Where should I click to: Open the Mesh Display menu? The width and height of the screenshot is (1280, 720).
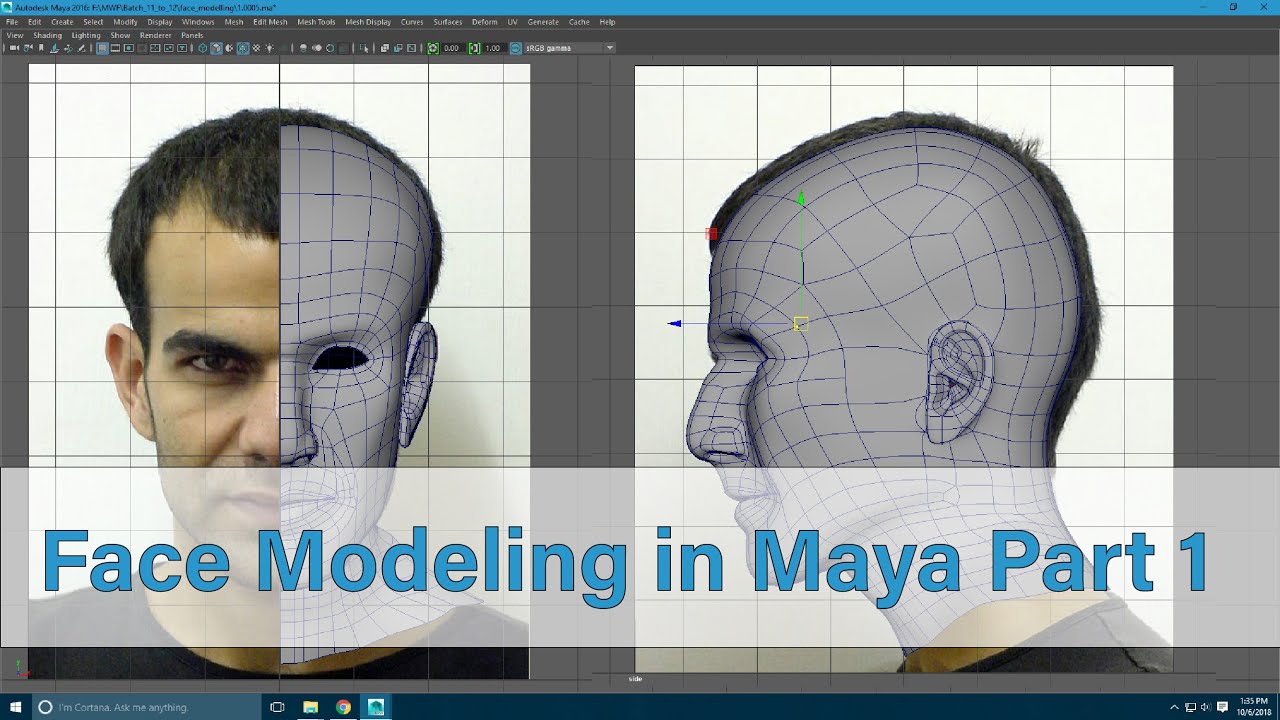point(368,21)
